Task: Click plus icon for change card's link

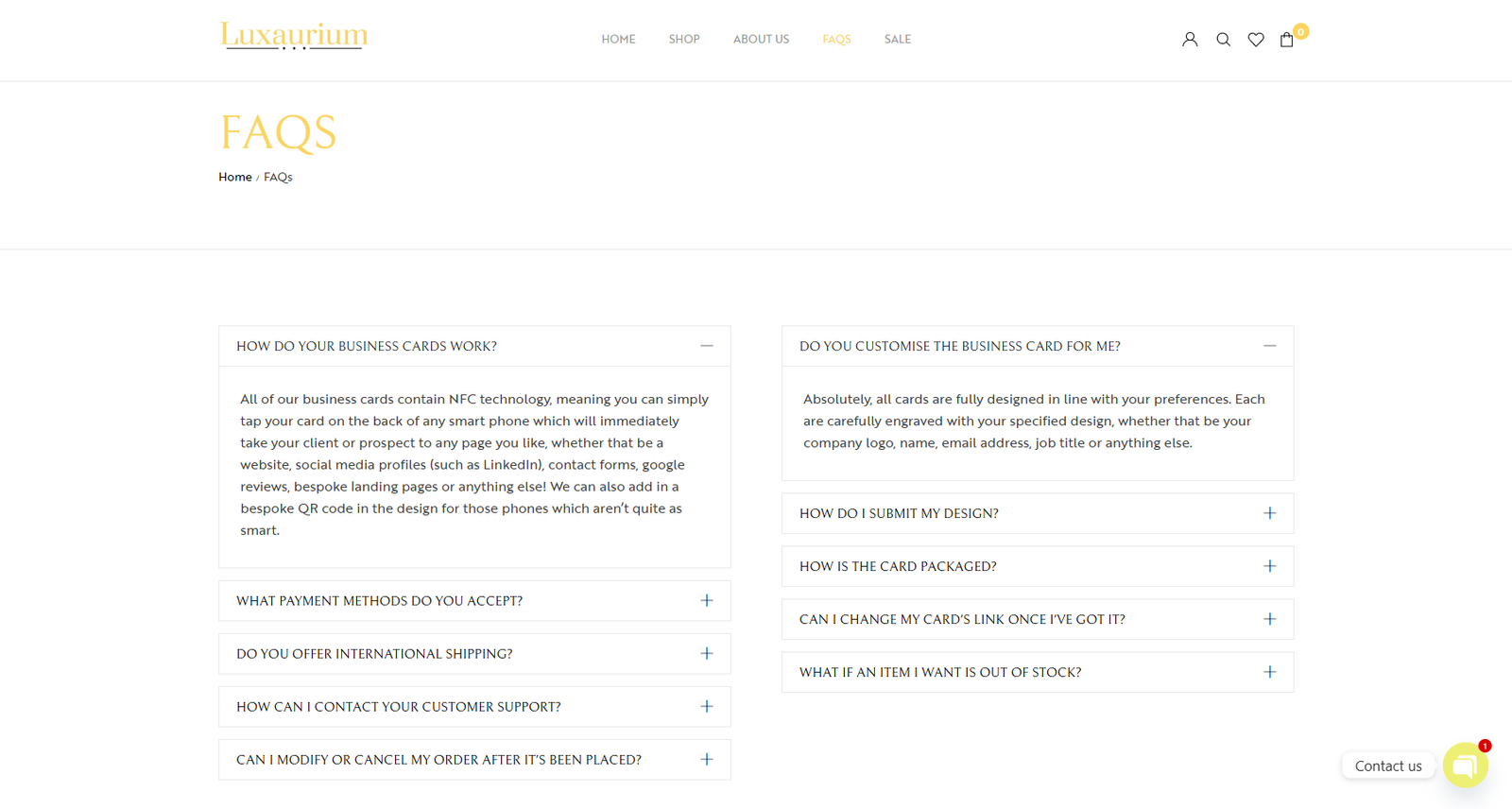Action: click(x=1270, y=619)
